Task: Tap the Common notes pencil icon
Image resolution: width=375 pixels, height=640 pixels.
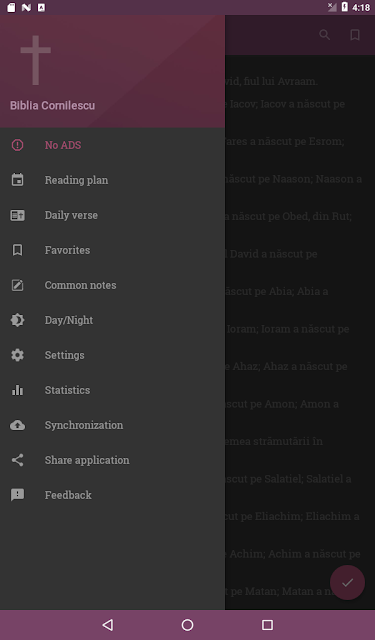Action: click(17, 285)
